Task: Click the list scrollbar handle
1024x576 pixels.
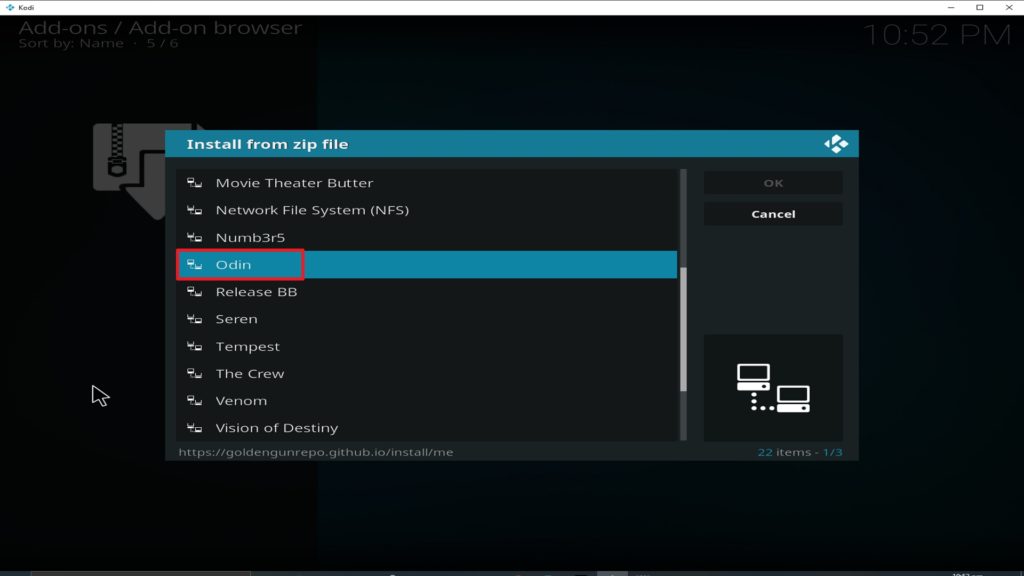Action: pyautogui.click(x=683, y=329)
